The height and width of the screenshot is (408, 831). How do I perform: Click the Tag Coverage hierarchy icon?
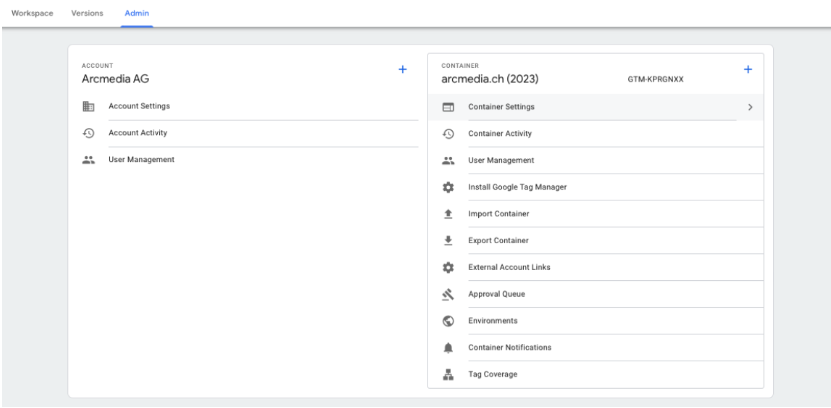tap(448, 375)
